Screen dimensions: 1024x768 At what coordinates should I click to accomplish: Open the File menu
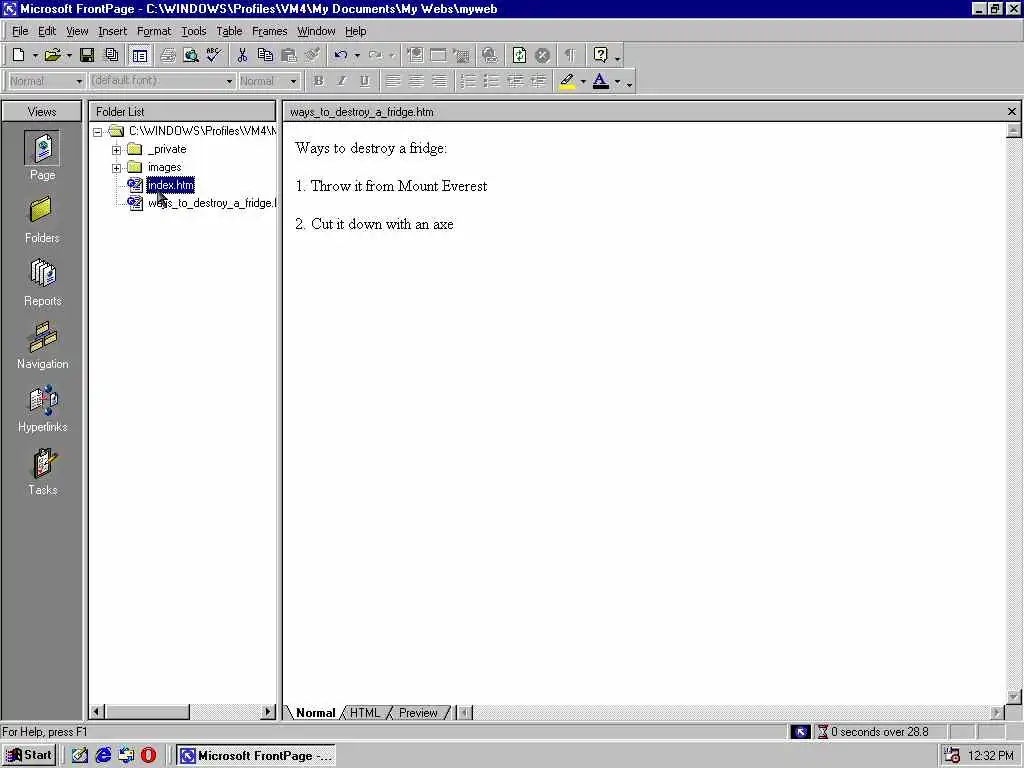tap(20, 31)
